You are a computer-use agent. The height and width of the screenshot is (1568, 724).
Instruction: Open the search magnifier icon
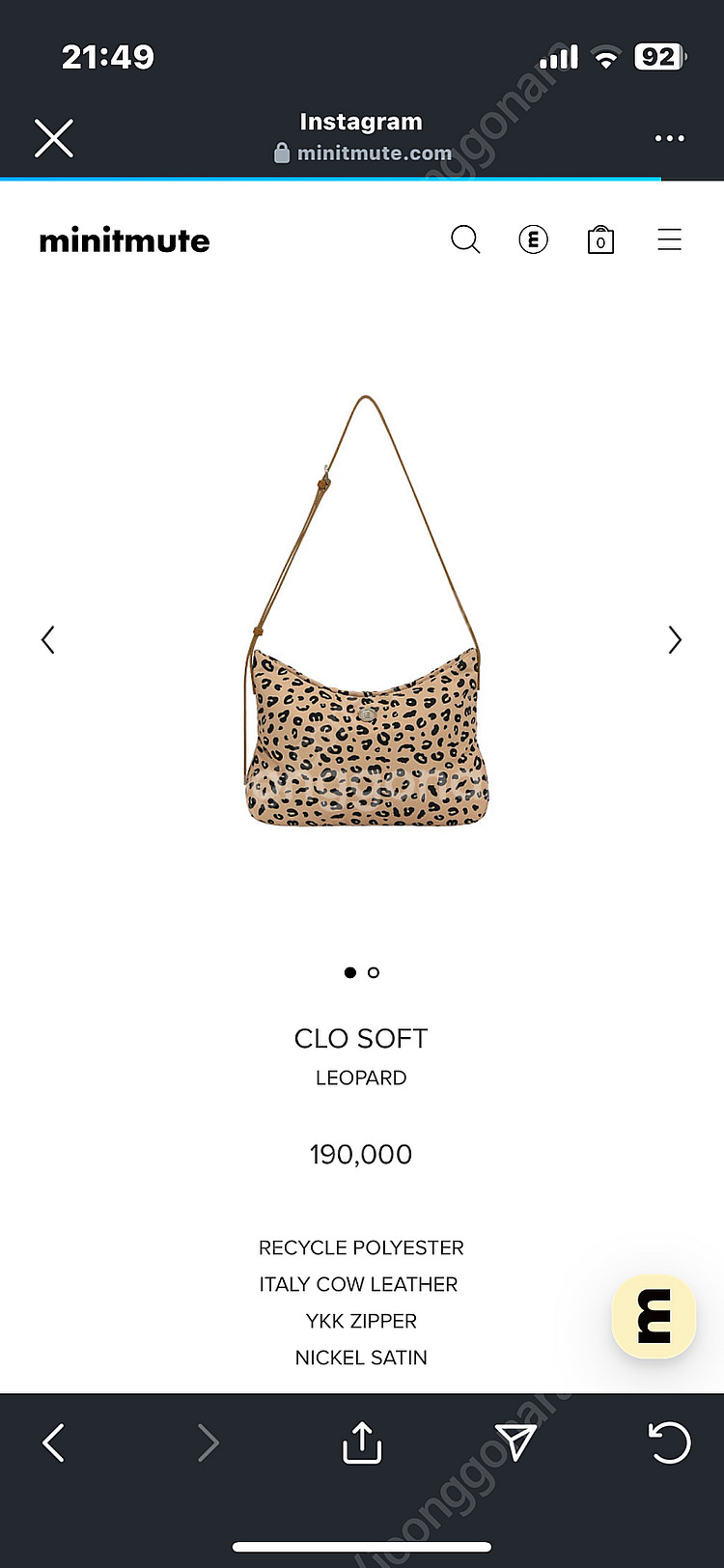[x=465, y=239]
